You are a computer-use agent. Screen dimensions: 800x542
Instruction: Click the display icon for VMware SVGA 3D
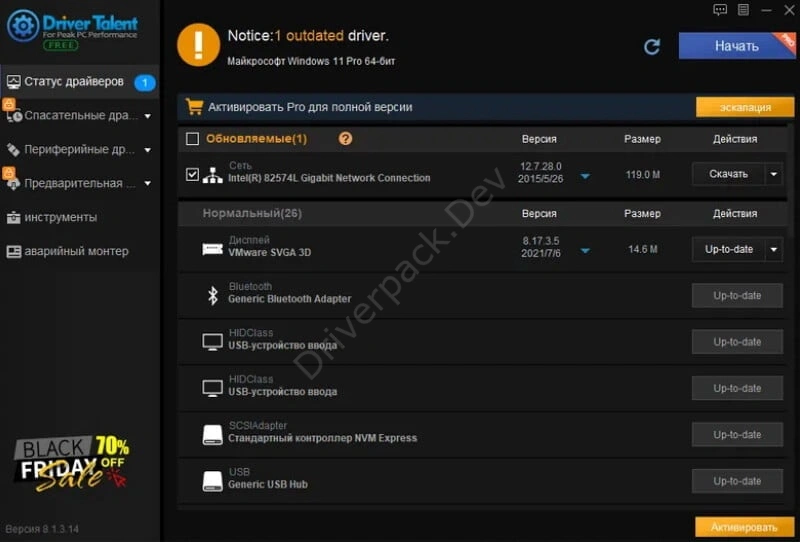pyautogui.click(x=212, y=249)
